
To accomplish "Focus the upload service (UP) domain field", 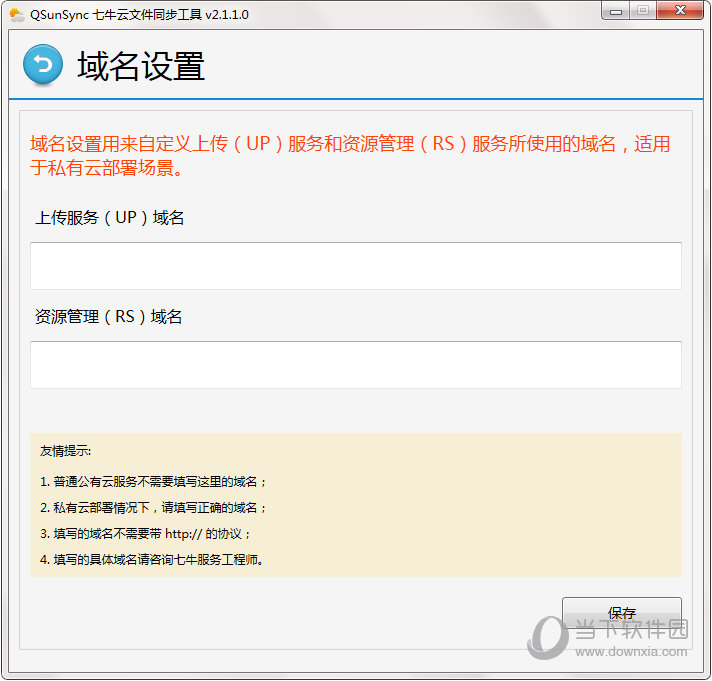I will [356, 266].
